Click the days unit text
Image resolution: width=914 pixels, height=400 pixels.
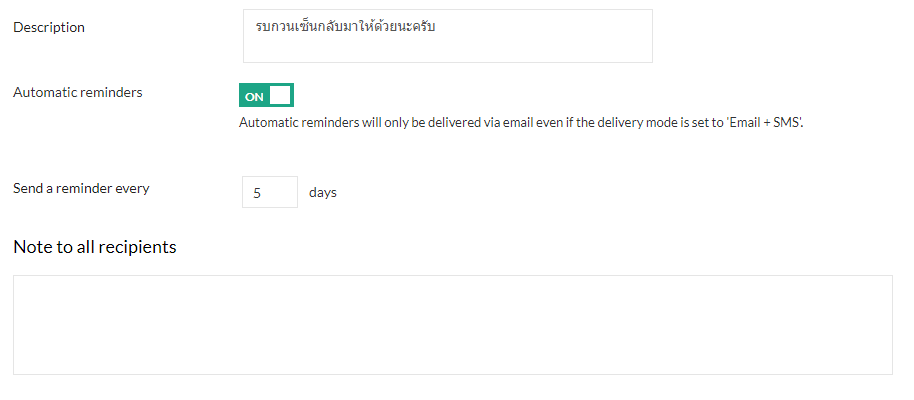click(x=323, y=192)
